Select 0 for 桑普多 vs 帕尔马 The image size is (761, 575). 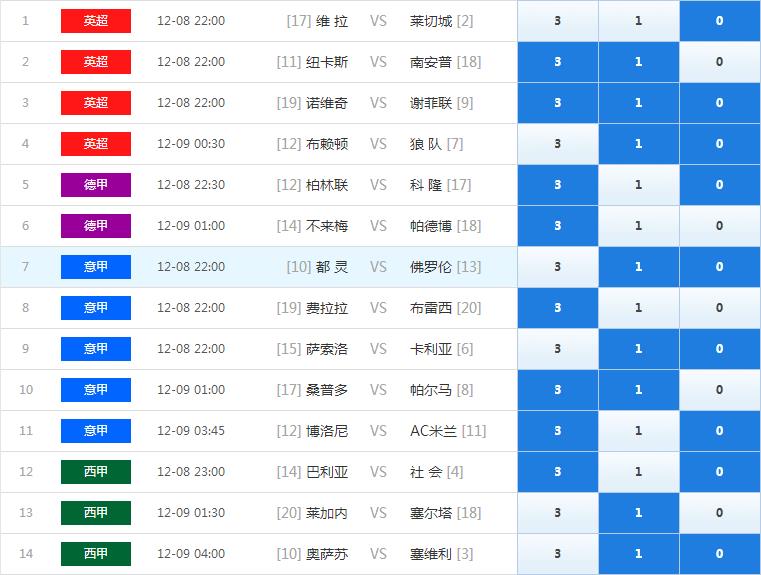(720, 390)
